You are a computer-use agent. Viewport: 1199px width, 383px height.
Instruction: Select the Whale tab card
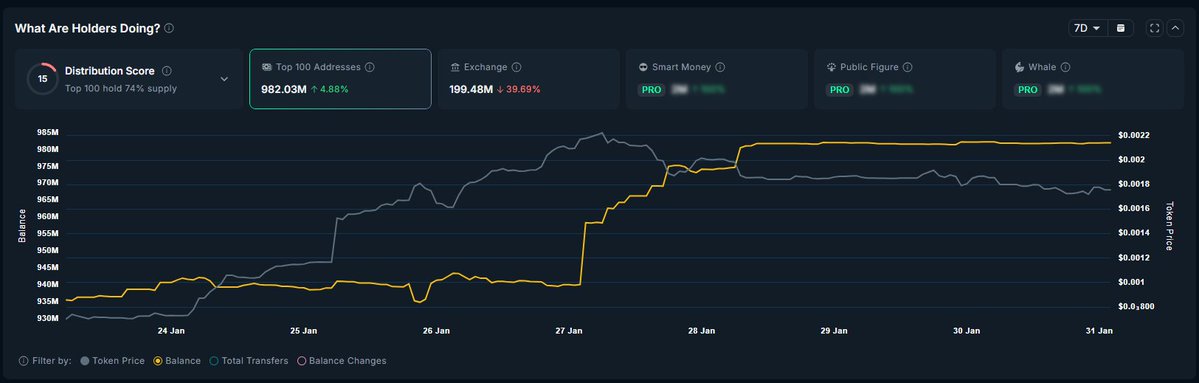coord(1093,79)
